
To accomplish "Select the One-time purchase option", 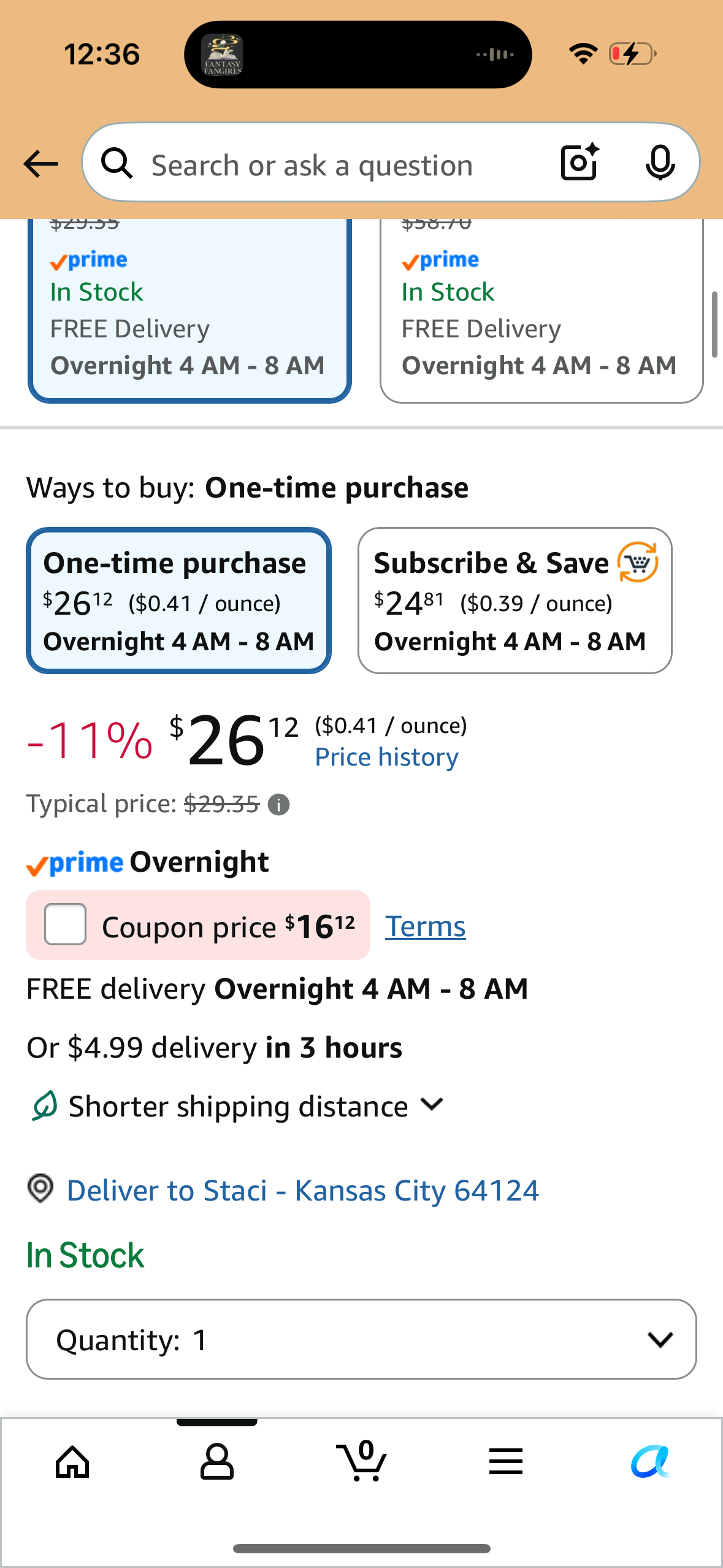I will (x=178, y=601).
